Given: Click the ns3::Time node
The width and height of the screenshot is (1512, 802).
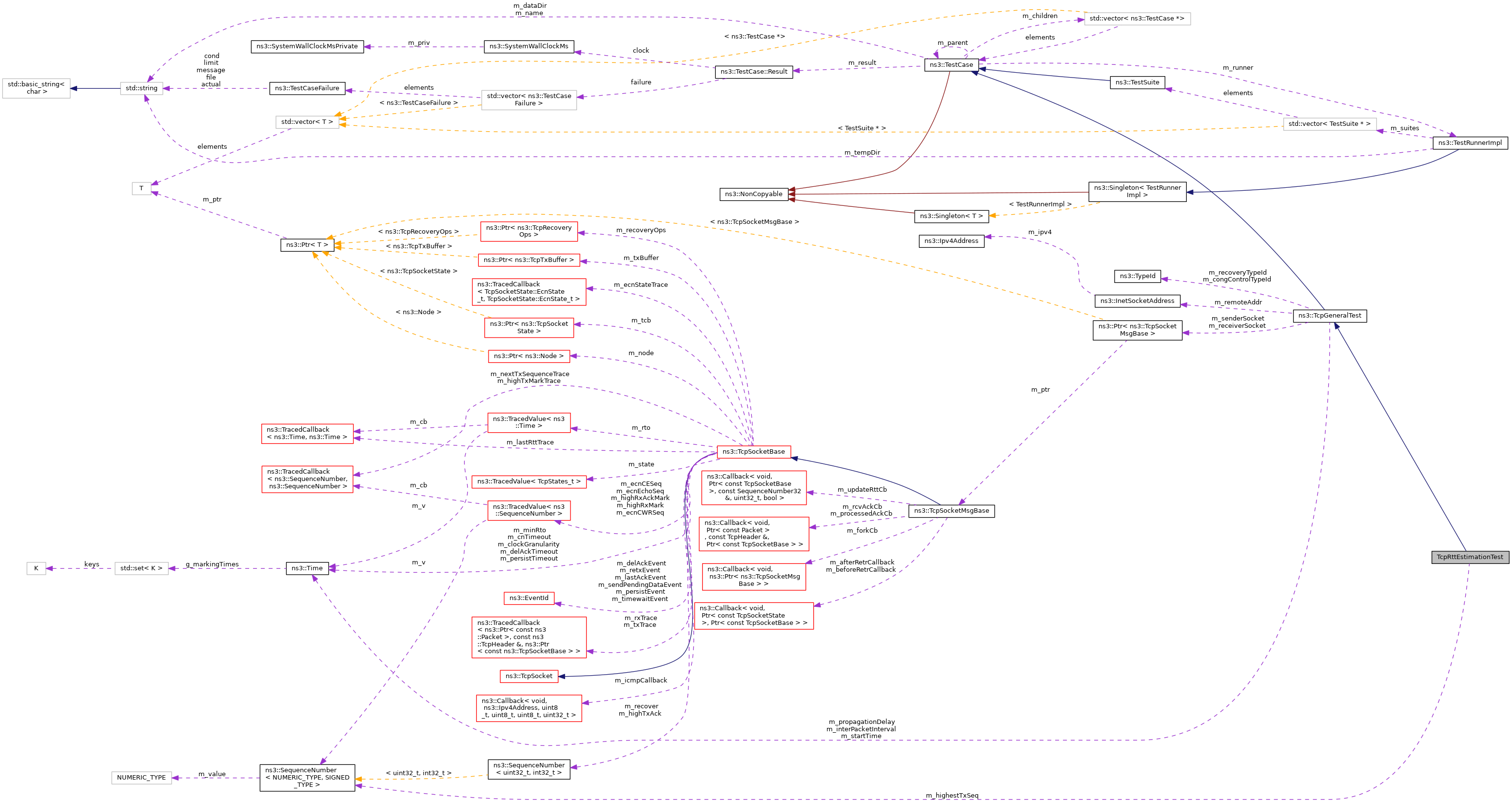Looking at the screenshot, I should coord(307,569).
